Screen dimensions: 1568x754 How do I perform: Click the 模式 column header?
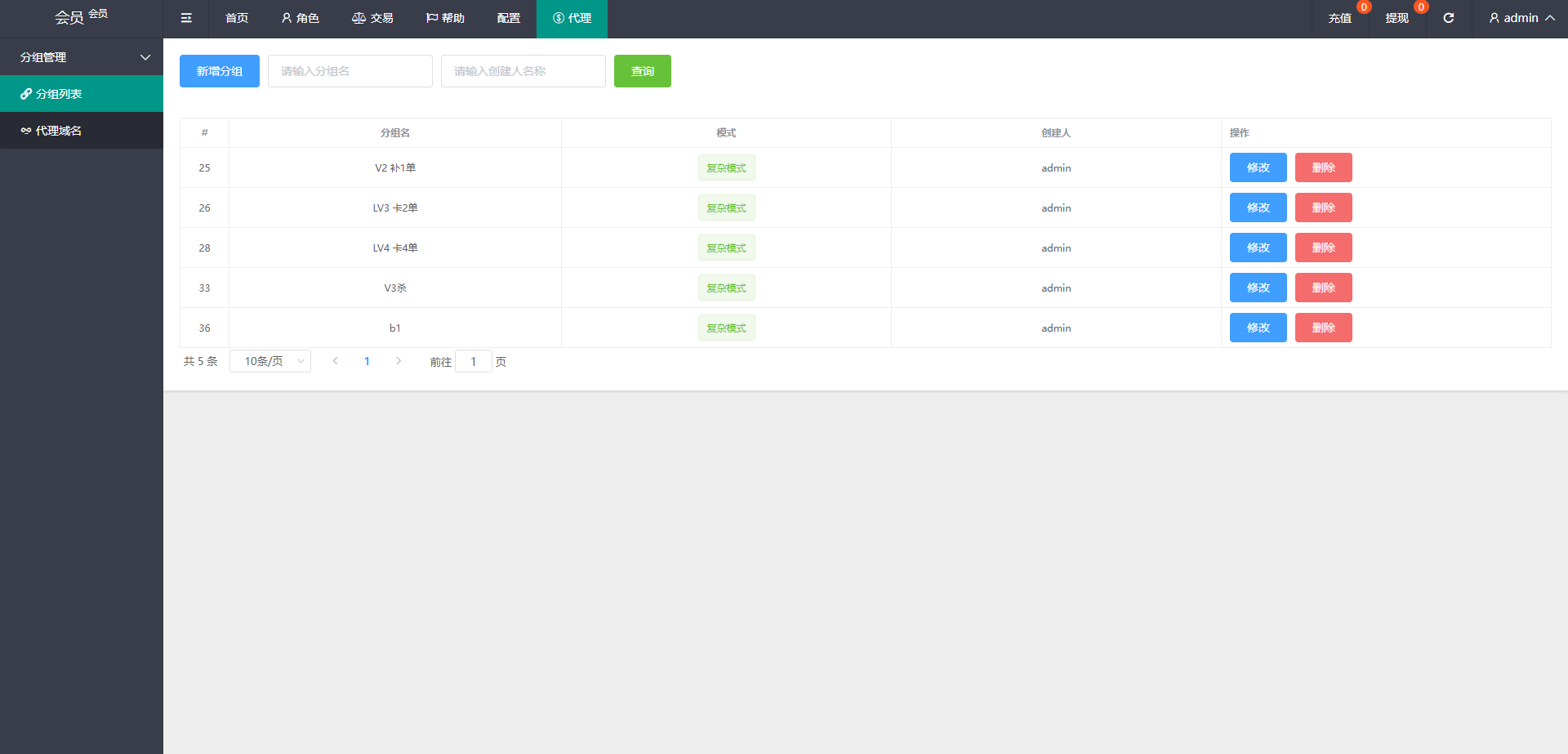(x=726, y=132)
